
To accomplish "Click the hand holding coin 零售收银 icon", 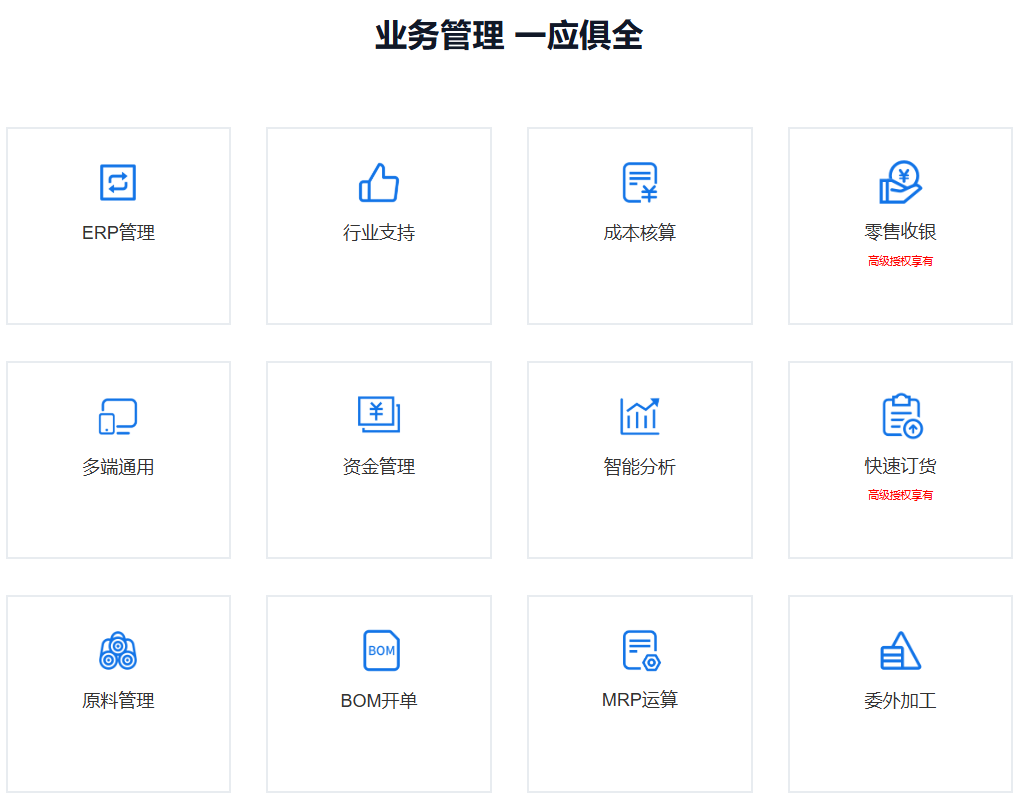I will tap(900, 182).
